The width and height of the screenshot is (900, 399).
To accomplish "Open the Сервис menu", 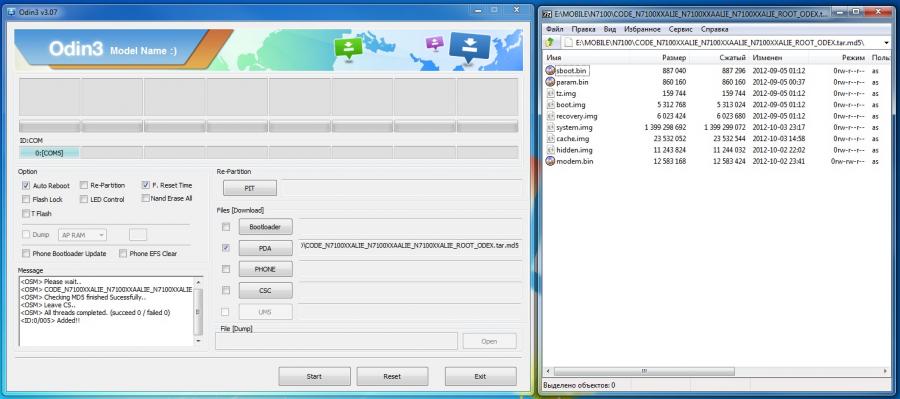I will [x=681, y=29].
